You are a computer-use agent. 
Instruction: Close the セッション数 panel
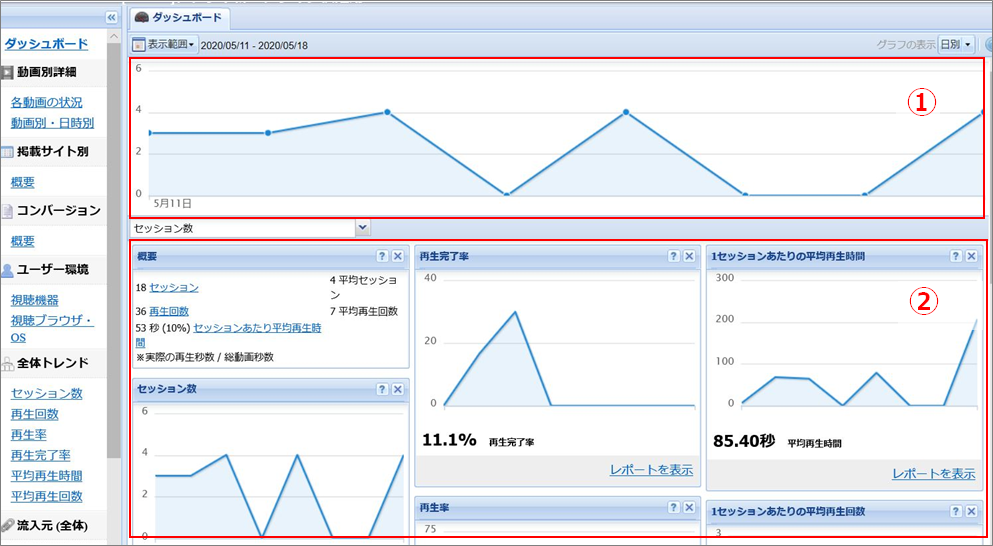tap(397, 389)
